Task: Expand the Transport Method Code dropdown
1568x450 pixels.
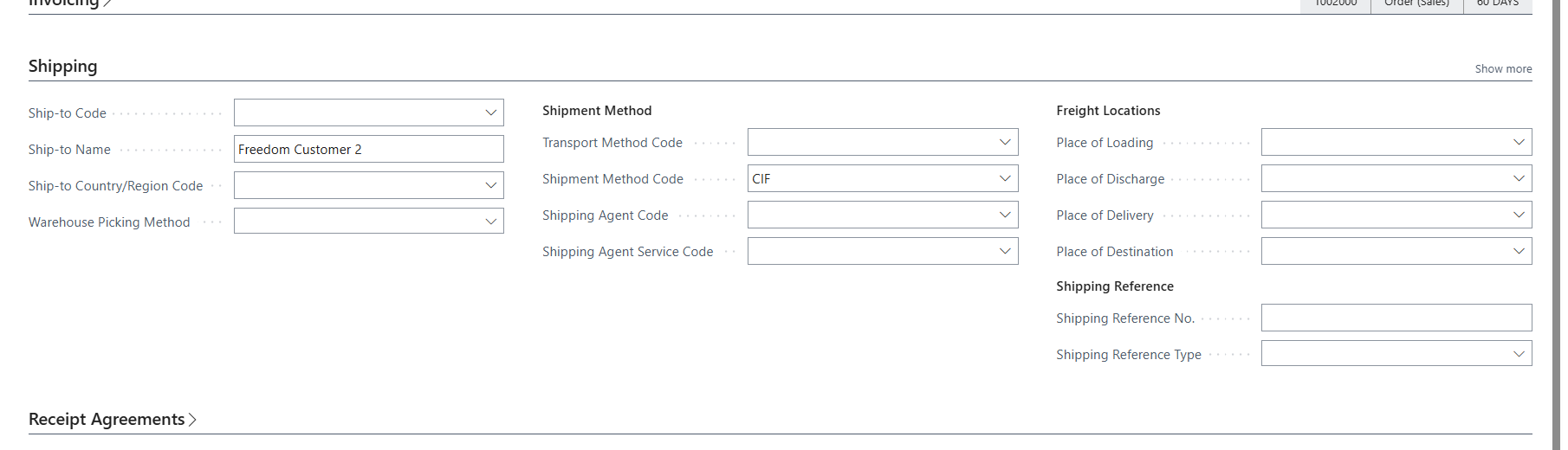Action: click(1005, 142)
